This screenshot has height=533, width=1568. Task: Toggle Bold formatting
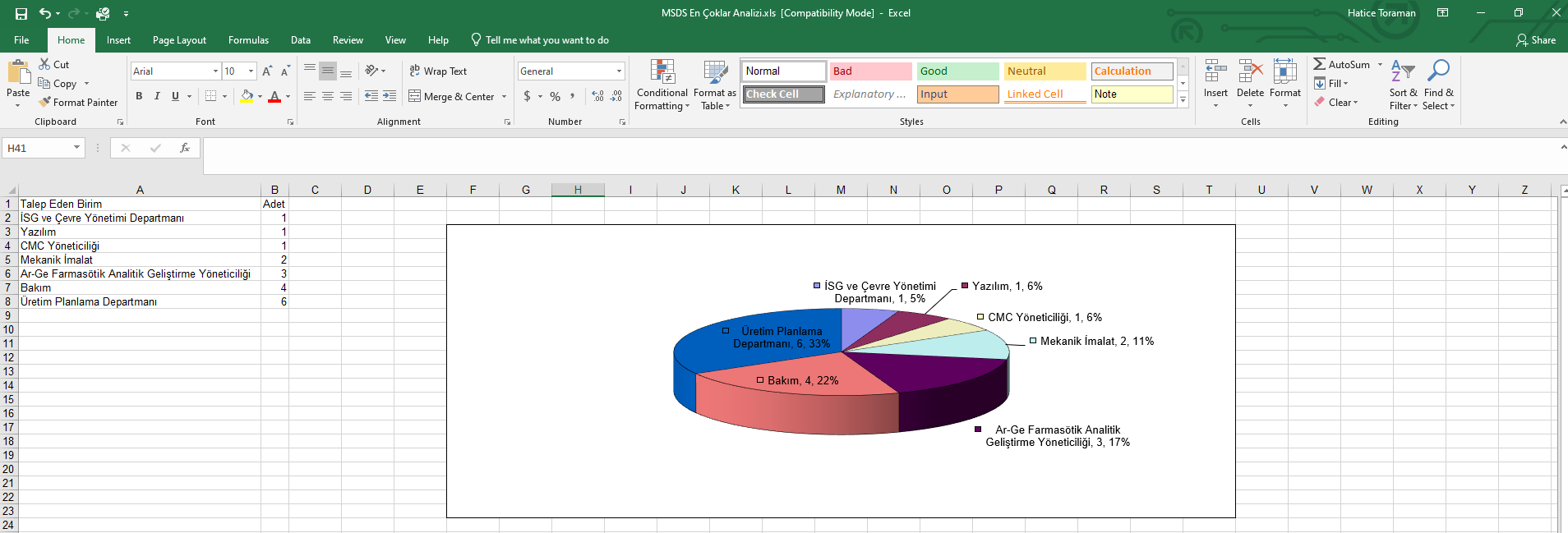click(139, 96)
